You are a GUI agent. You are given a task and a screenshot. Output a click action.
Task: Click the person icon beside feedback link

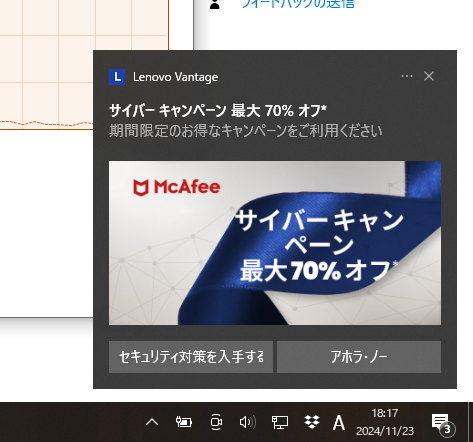(215, 4)
